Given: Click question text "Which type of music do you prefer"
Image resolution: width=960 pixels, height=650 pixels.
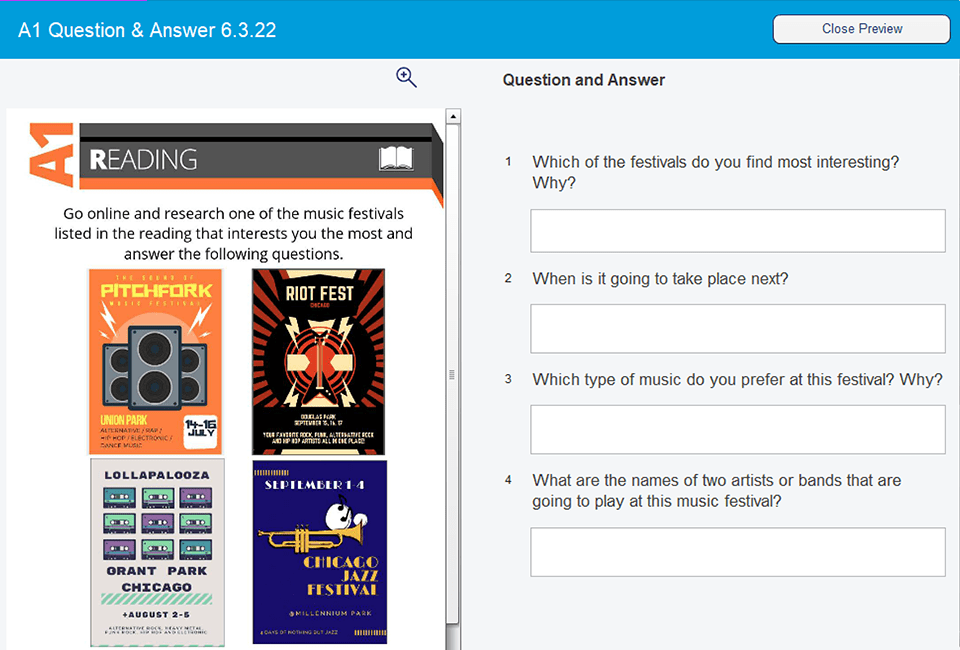Looking at the screenshot, I should coord(659,379).
